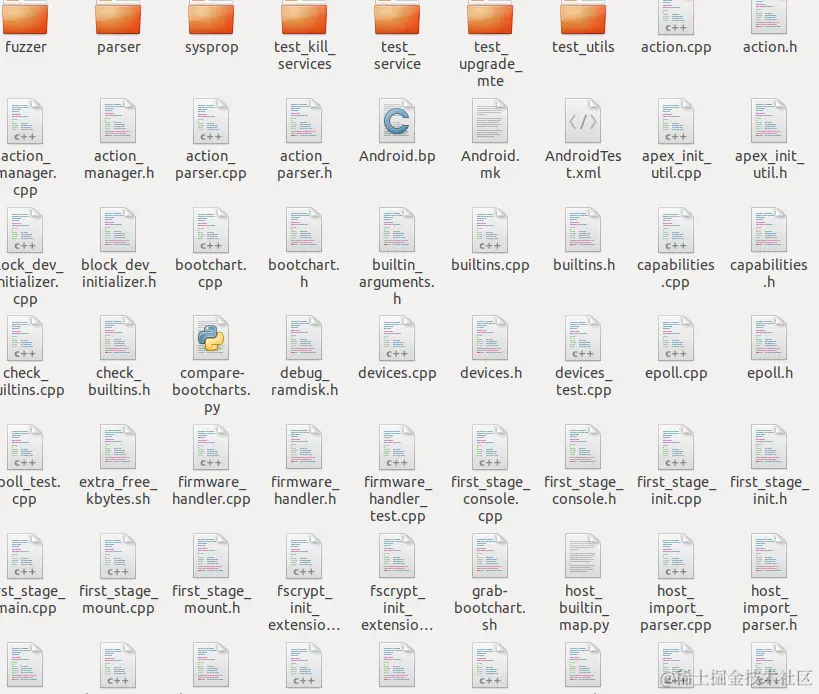Click the devices.h file name
The height and width of the screenshot is (694, 819).
[x=491, y=373]
